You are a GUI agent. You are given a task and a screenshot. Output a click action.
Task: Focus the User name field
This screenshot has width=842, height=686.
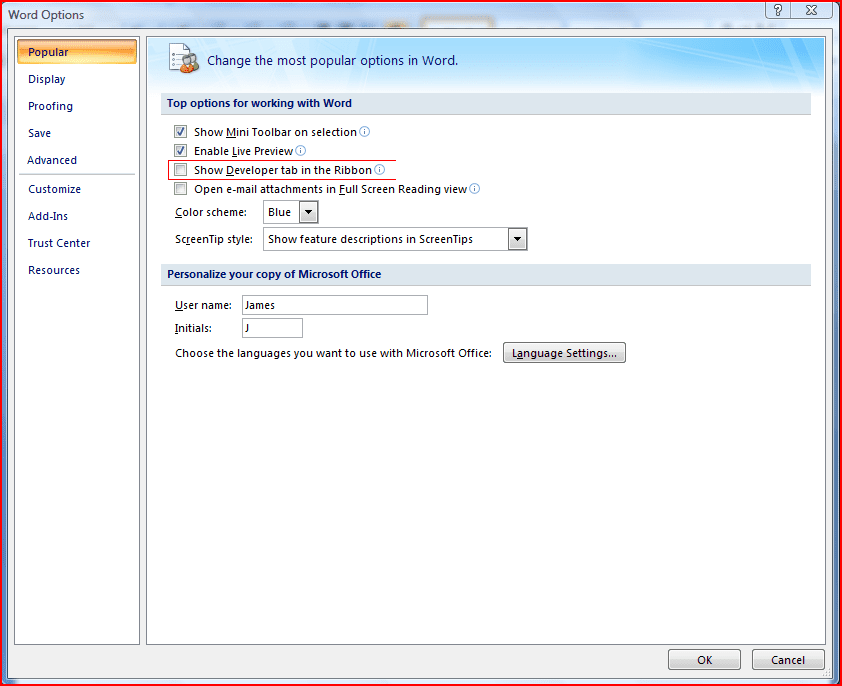point(335,305)
